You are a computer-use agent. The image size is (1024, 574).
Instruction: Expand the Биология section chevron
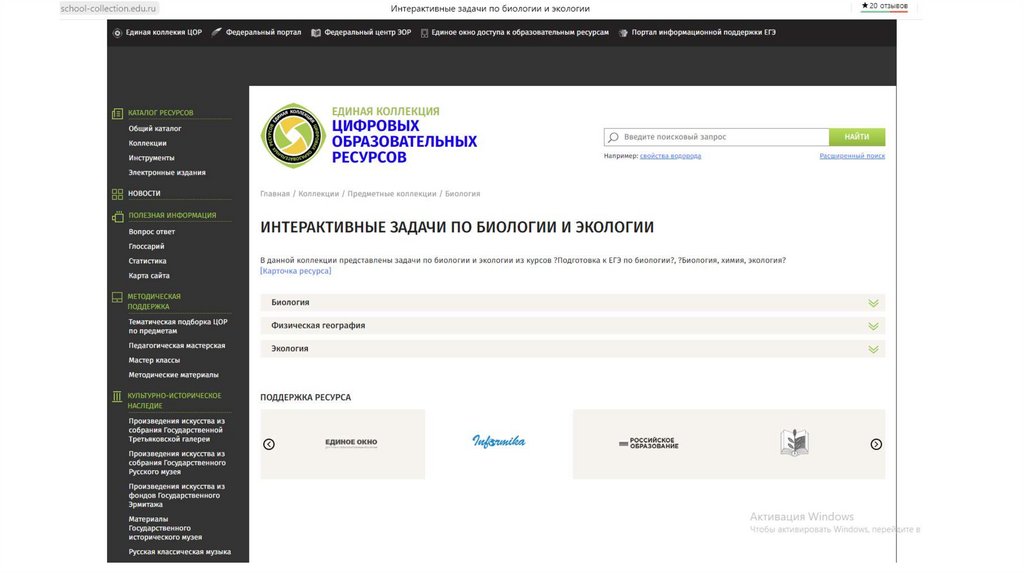(873, 303)
